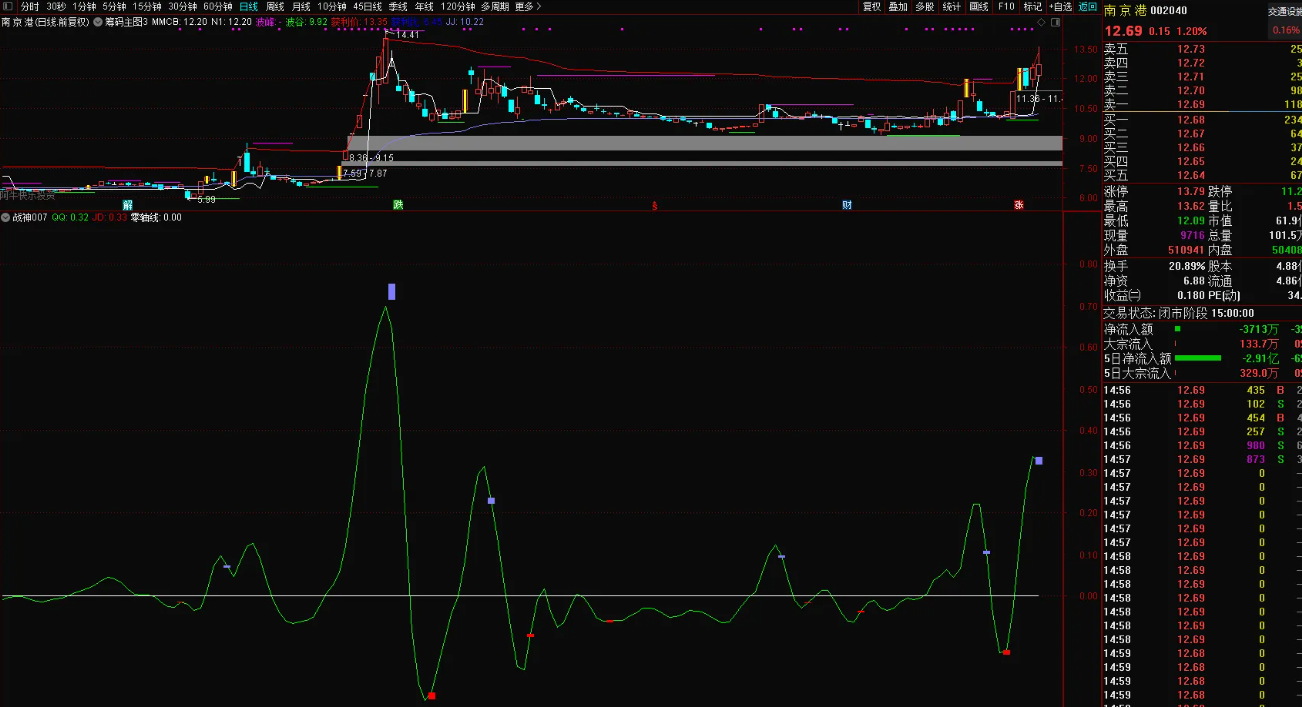Switch to the 分时 intraday view

[x=30, y=6]
